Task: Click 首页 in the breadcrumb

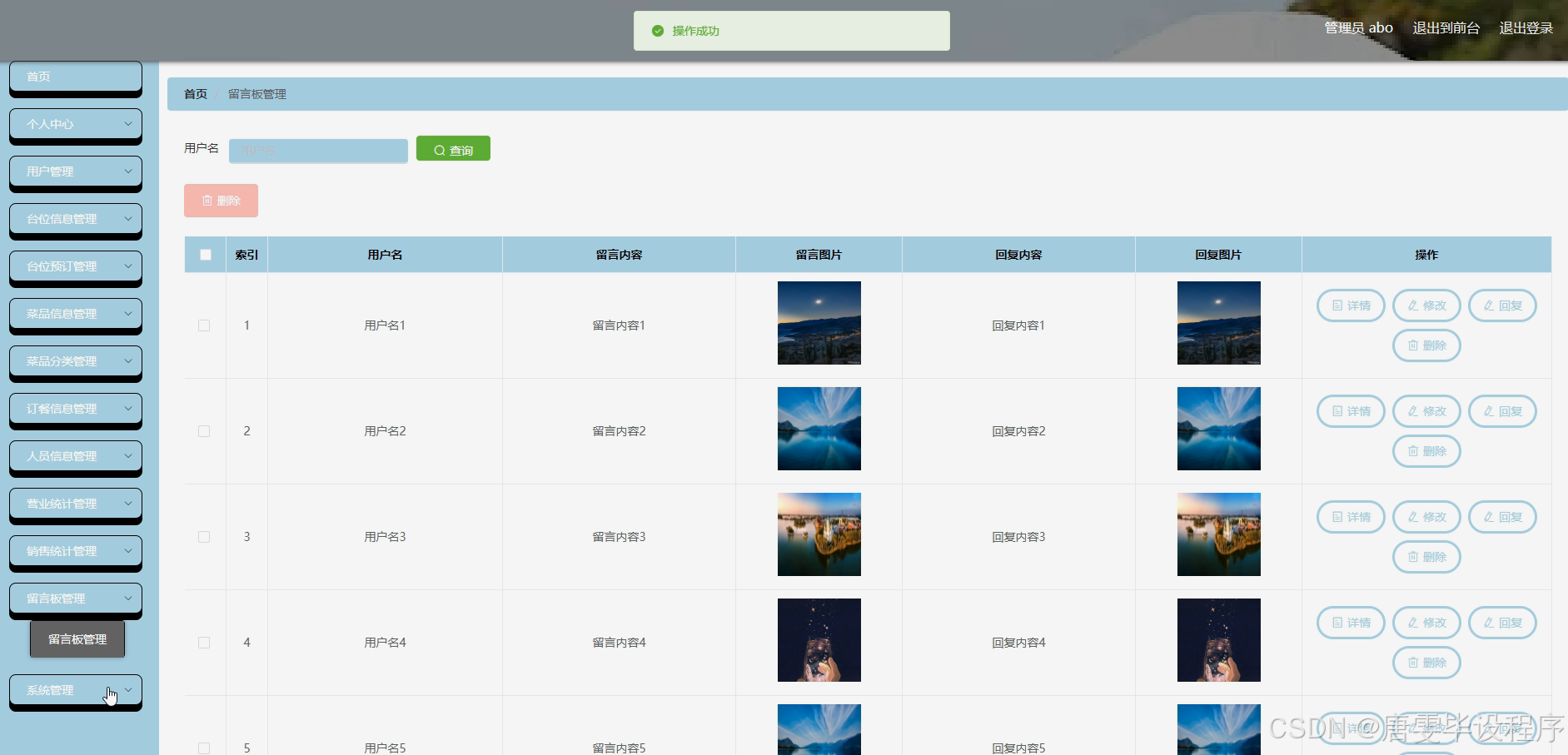Action: click(196, 94)
